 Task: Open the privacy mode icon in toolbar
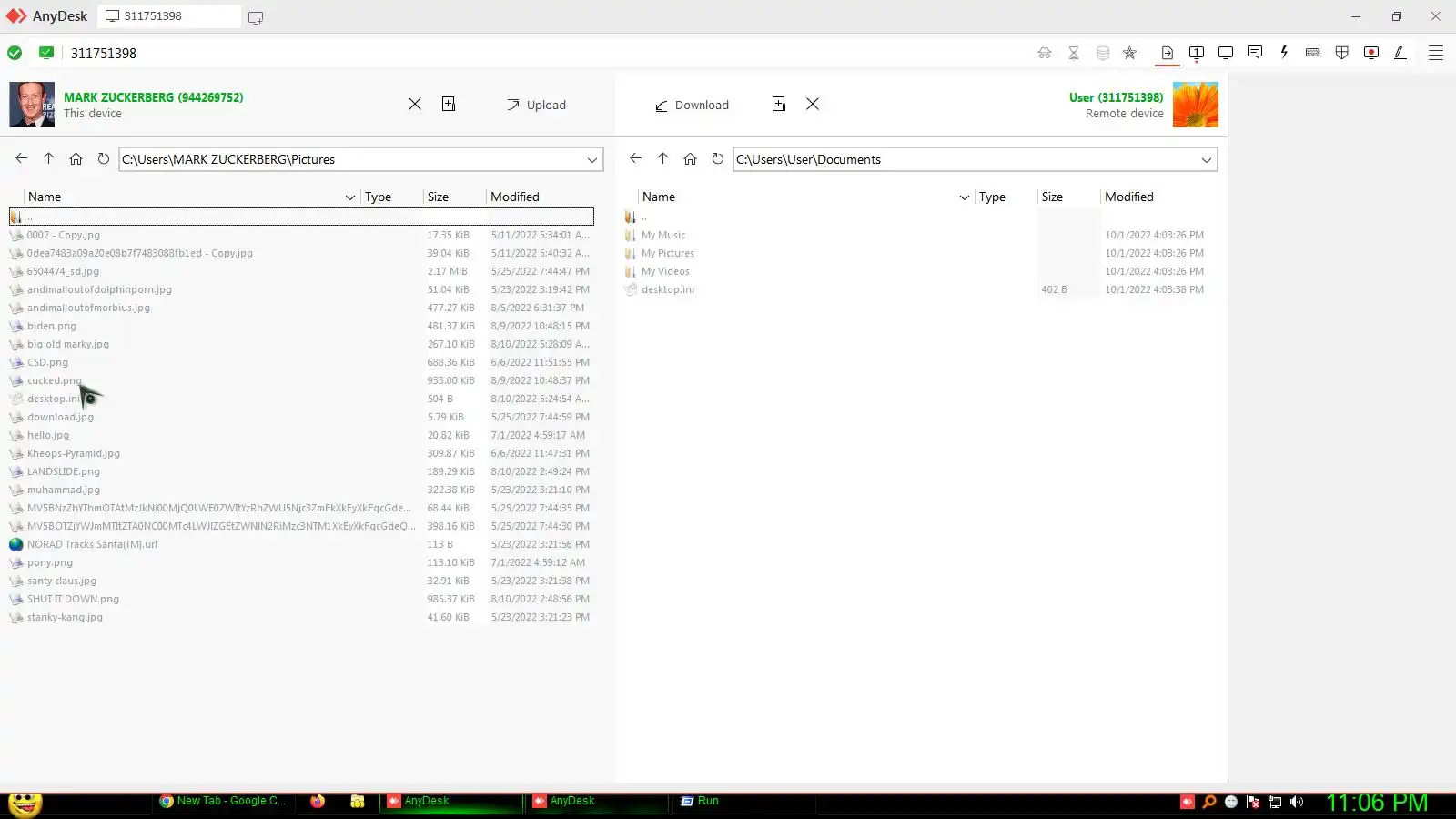pyautogui.click(x=1045, y=53)
